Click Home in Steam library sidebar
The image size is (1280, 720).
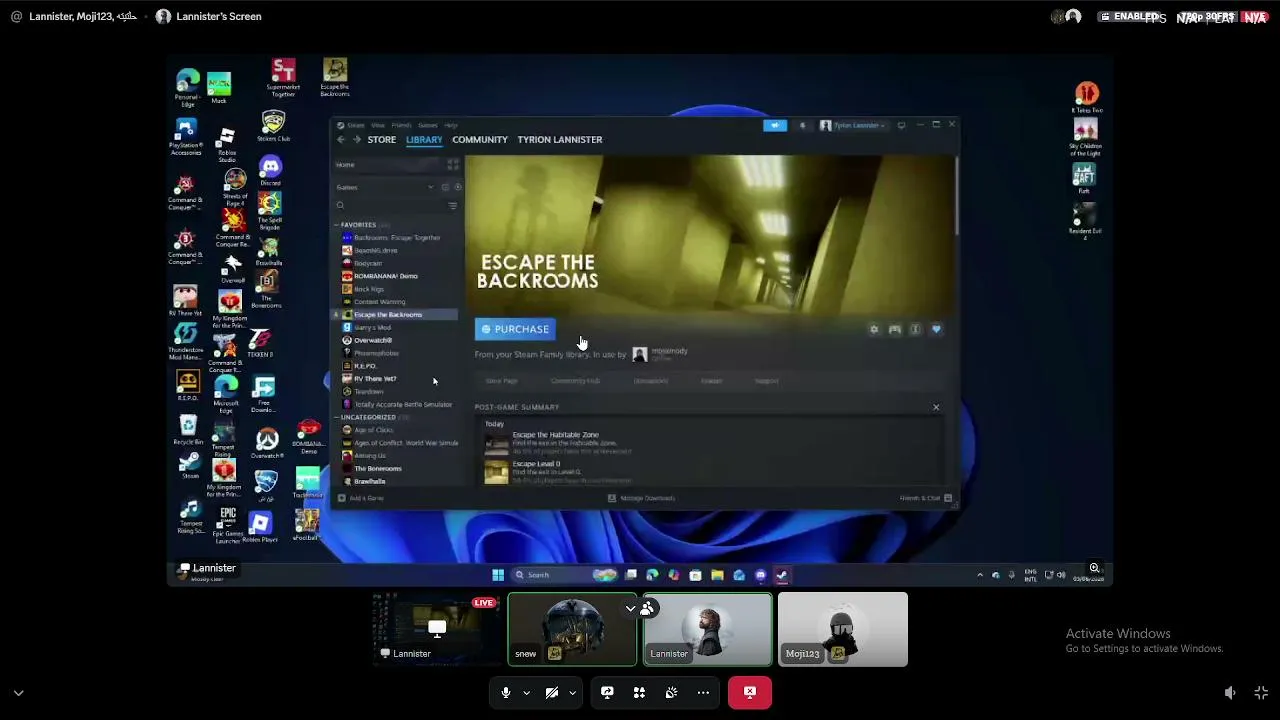point(345,164)
